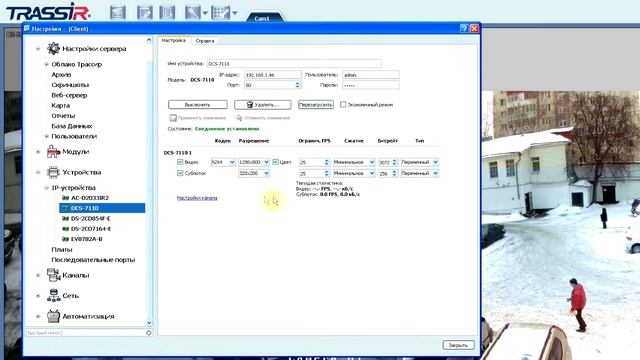Click the DS-2CD854F-E camera status icon
This screenshot has height=360, width=640.
[x=65, y=218]
